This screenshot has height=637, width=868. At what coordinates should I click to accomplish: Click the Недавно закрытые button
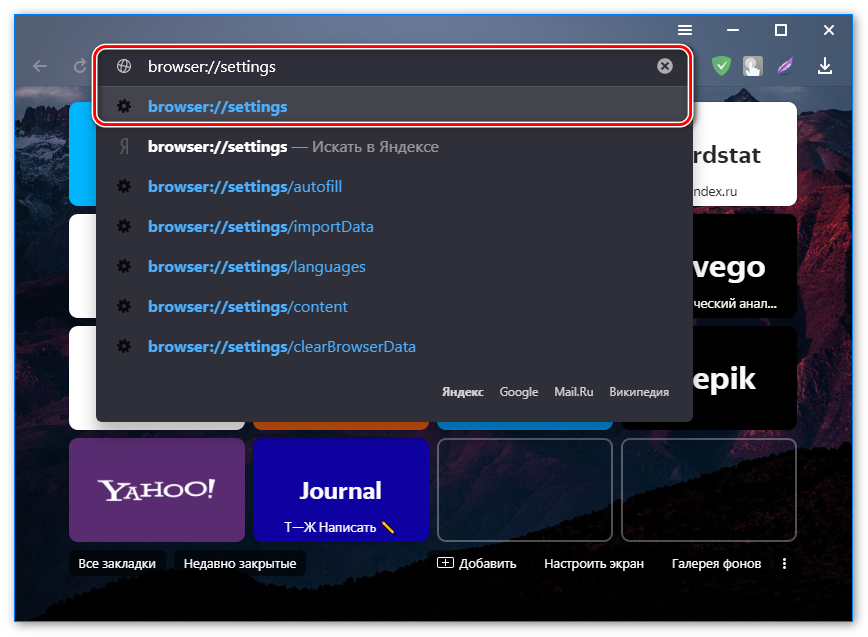(240, 563)
